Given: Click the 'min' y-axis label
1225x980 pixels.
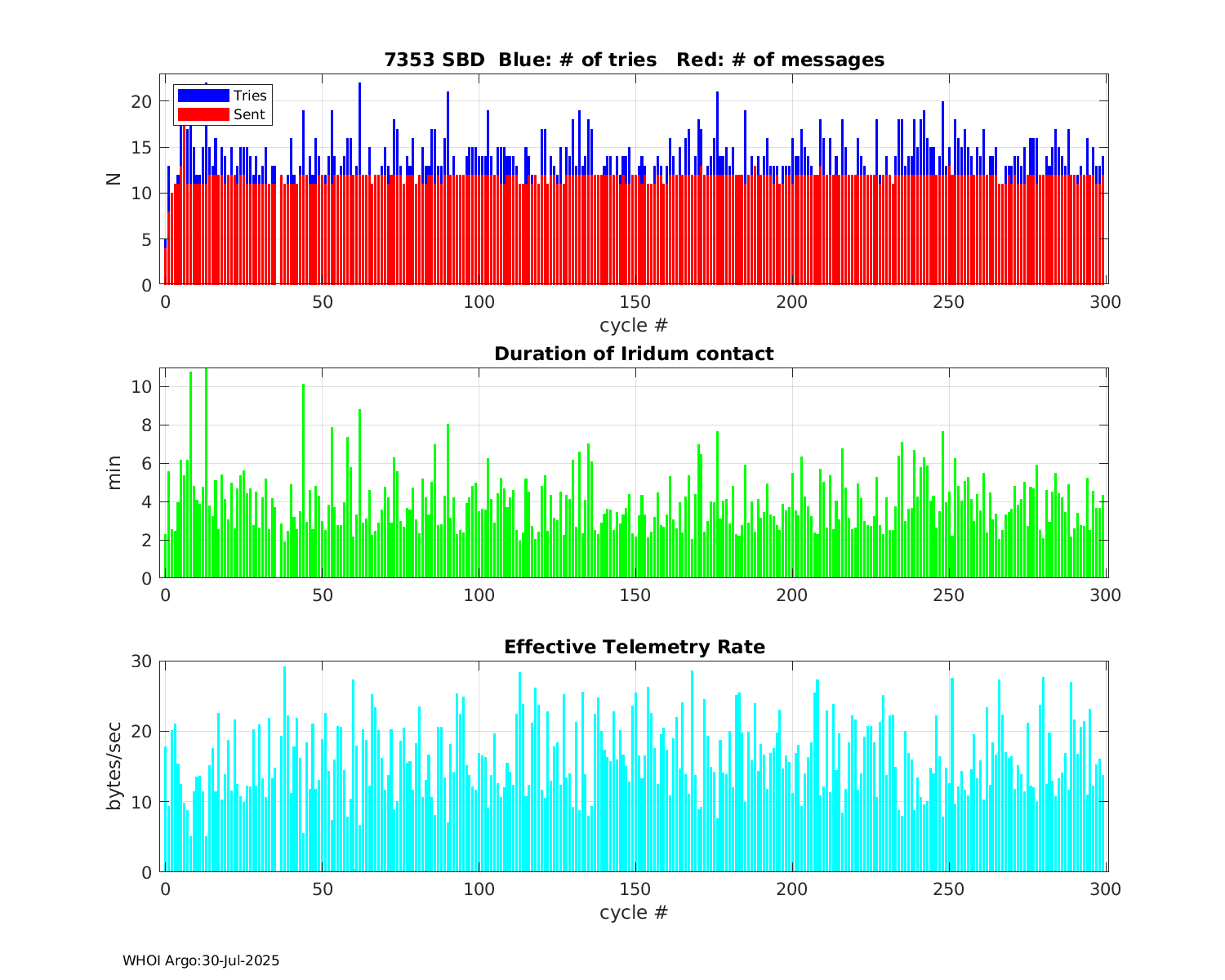Looking at the screenshot, I should click(x=114, y=473).
